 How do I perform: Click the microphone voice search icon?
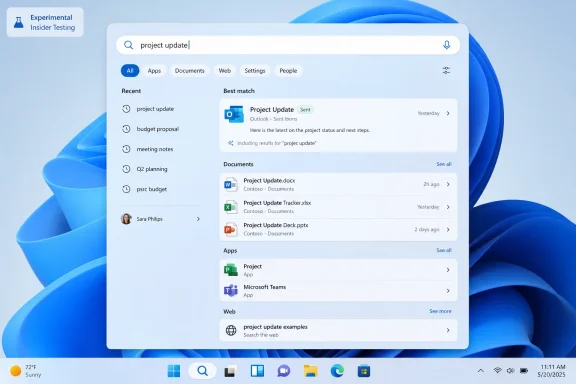(446, 45)
